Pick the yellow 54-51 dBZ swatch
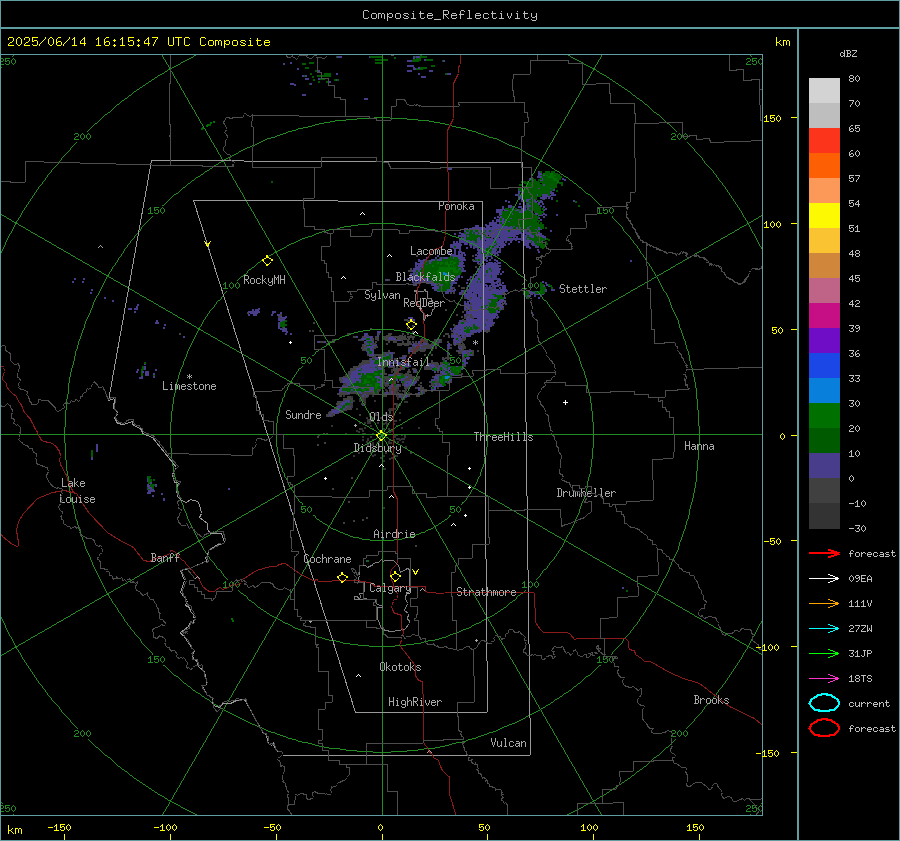Image resolution: width=900 pixels, height=841 pixels. coord(824,215)
